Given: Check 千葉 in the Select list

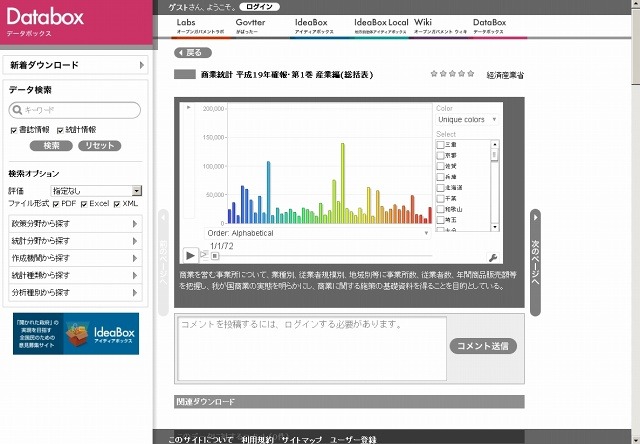Looking at the screenshot, I should [x=440, y=199].
